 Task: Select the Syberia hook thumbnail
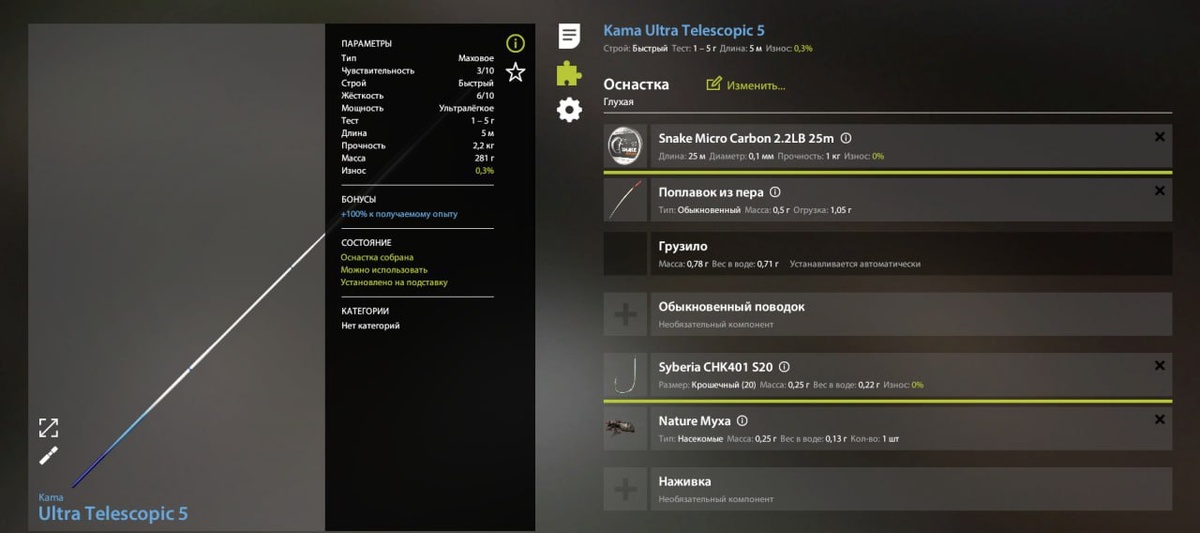[625, 375]
